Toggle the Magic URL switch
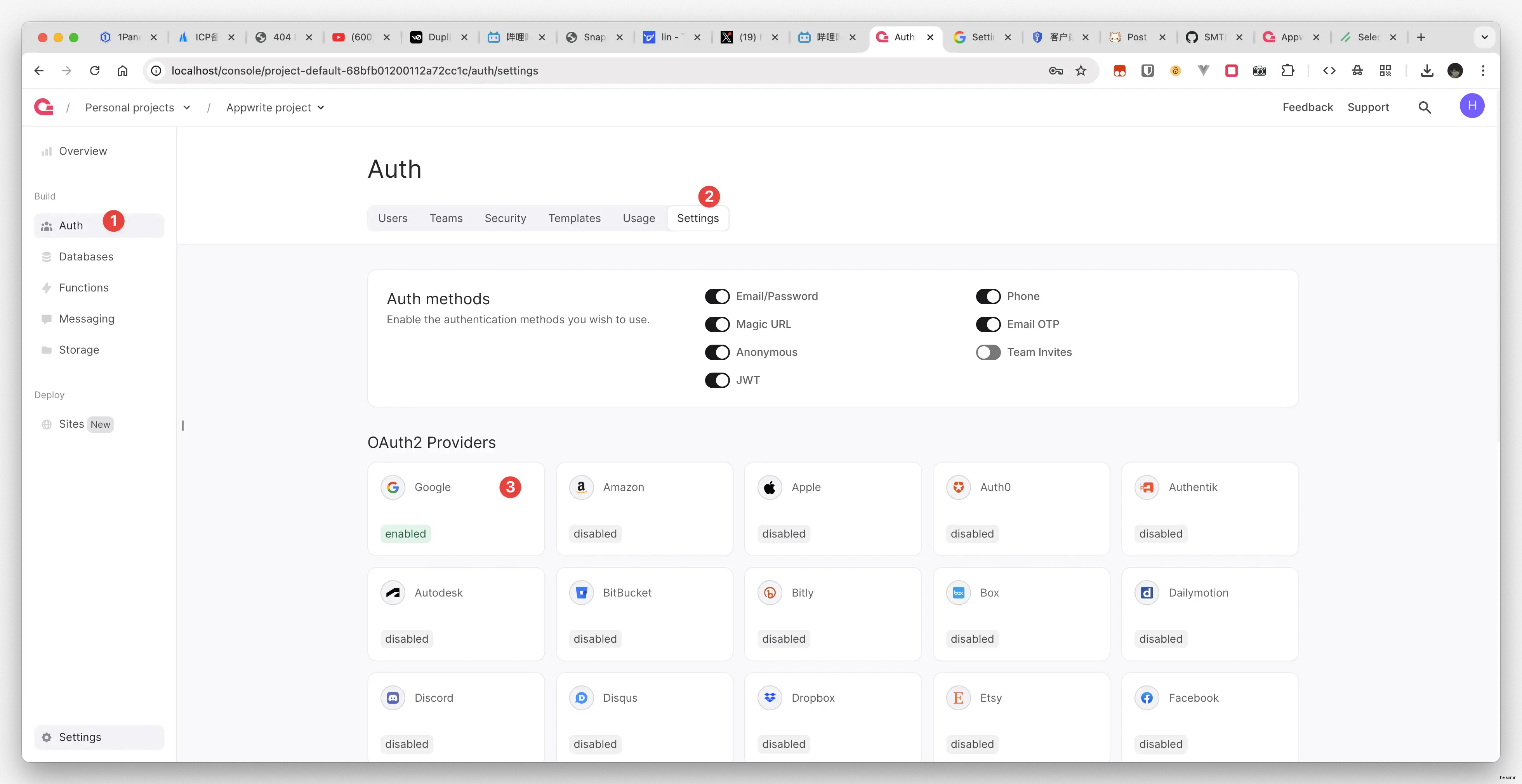1522x784 pixels. [x=717, y=324]
